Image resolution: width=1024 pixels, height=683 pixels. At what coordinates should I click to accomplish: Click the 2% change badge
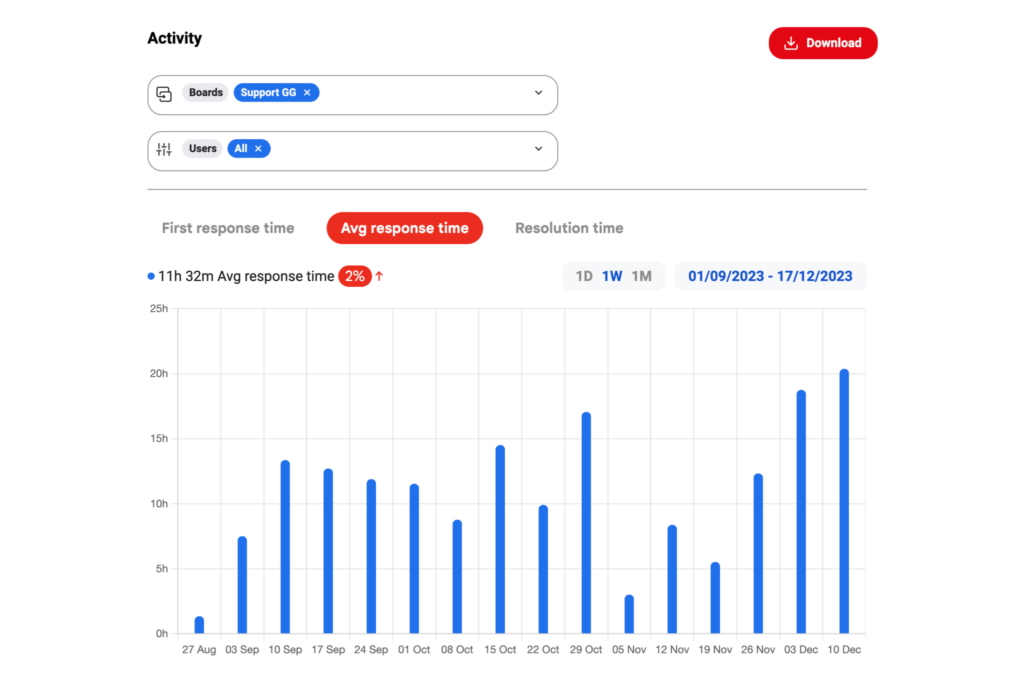coord(355,276)
